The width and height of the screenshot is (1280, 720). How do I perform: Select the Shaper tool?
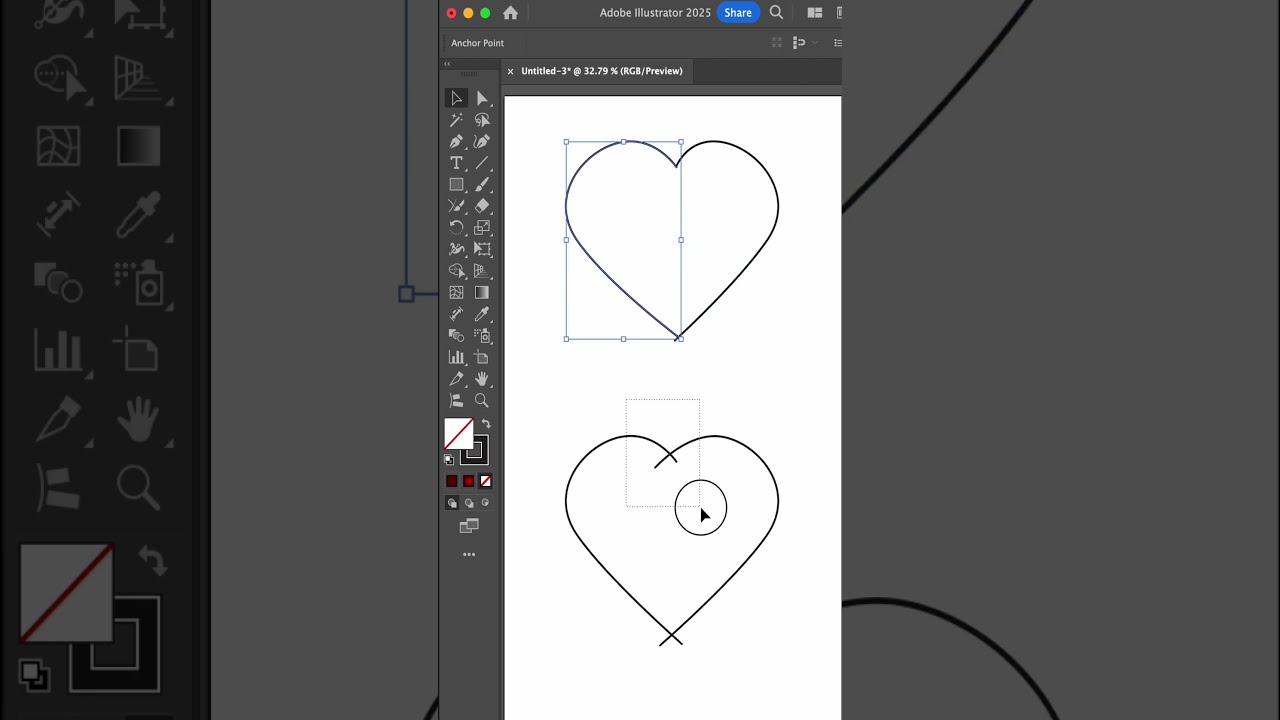[x=456, y=206]
